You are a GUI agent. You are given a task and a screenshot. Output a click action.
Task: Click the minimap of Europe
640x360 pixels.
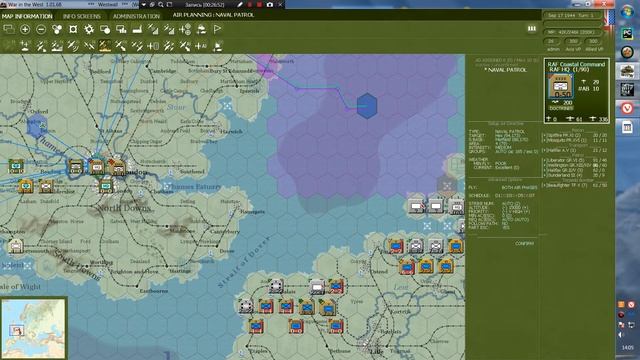33,328
